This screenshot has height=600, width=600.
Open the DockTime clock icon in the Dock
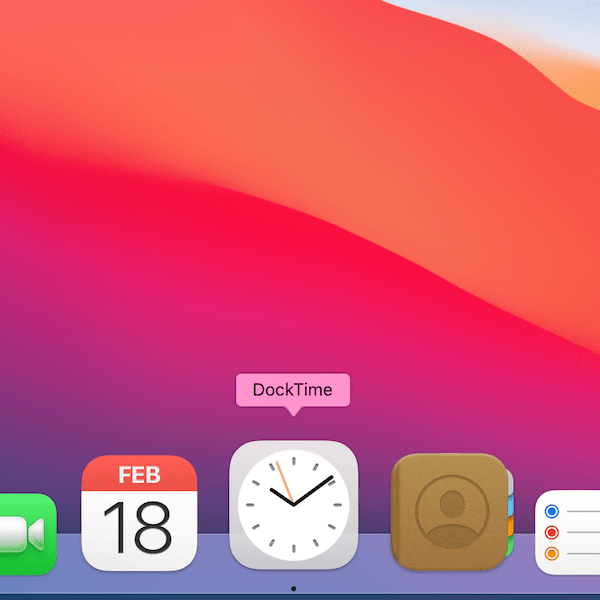(x=293, y=504)
